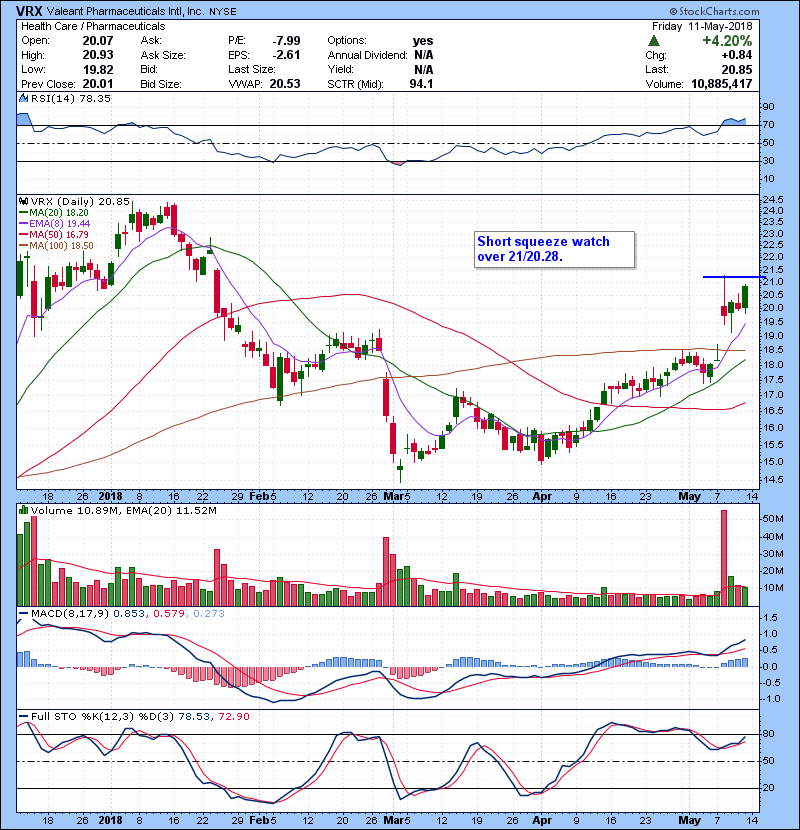Click the Annual Dividend label
Screen dimensions: 800x830
pyautogui.click(x=367, y=55)
